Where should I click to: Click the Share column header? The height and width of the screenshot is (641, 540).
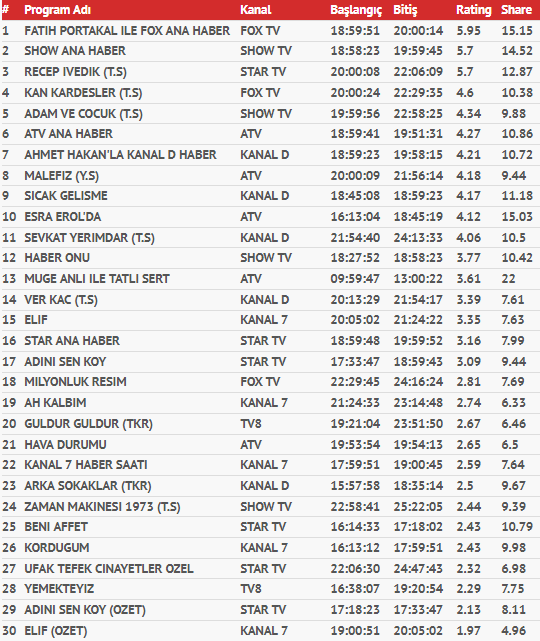pos(517,10)
